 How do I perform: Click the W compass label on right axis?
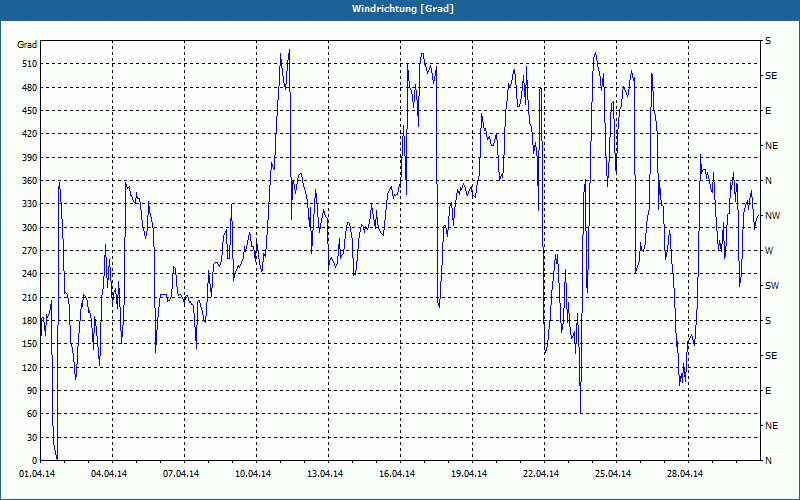[769, 251]
